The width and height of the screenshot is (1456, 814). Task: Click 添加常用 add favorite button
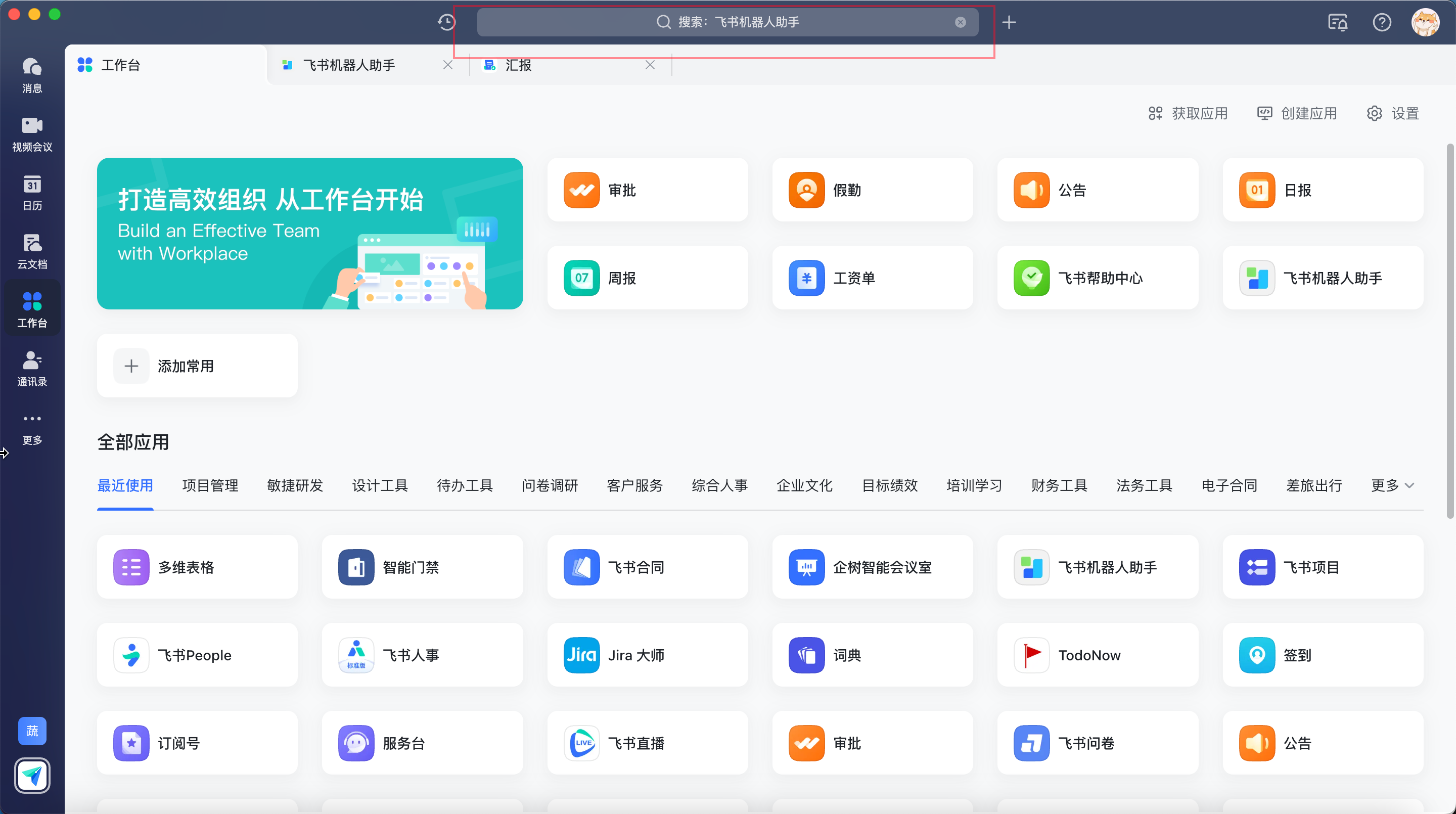pos(197,366)
